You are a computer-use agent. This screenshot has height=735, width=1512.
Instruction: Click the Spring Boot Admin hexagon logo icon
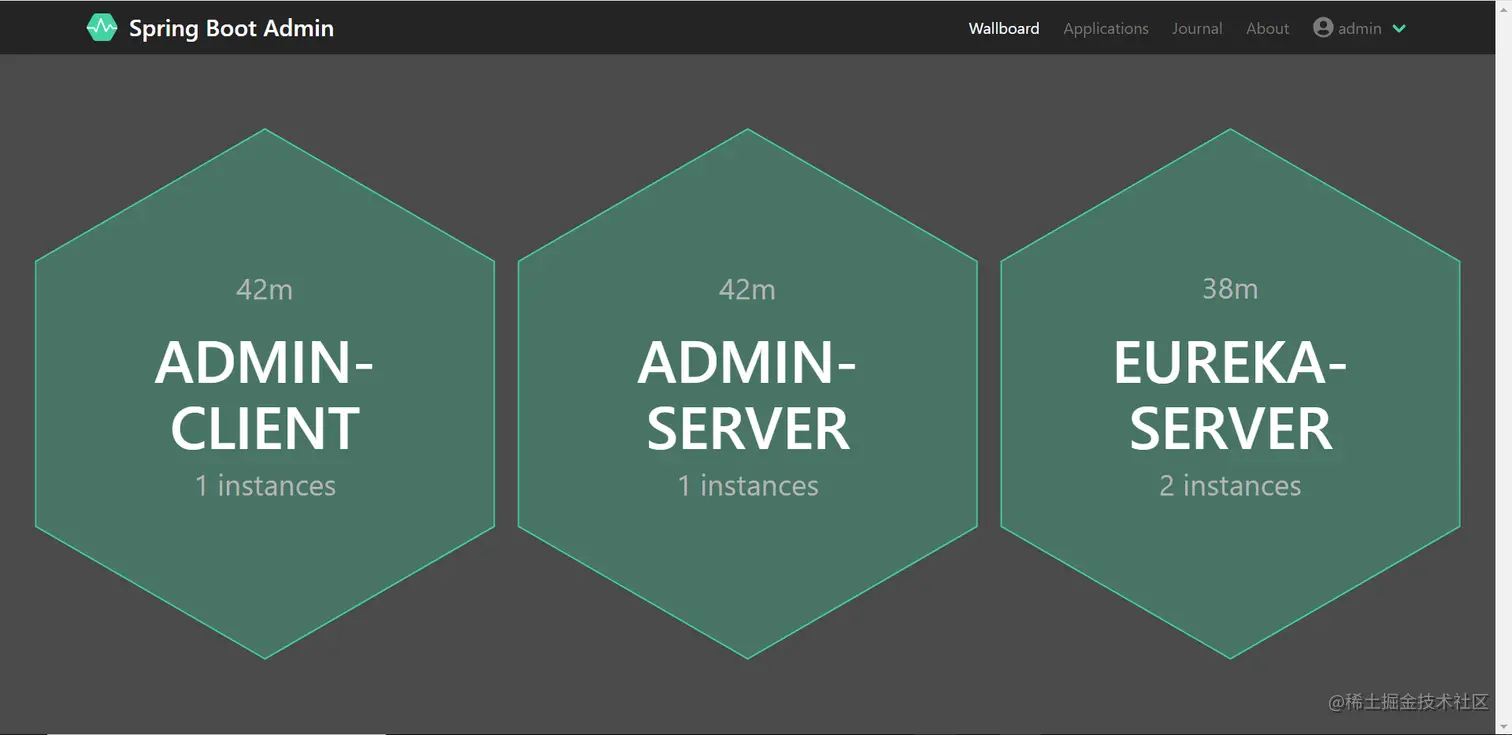pyautogui.click(x=101, y=28)
